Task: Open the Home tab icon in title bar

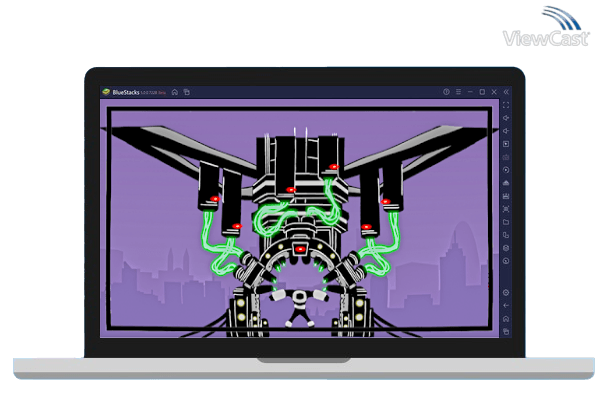Action: [x=175, y=92]
